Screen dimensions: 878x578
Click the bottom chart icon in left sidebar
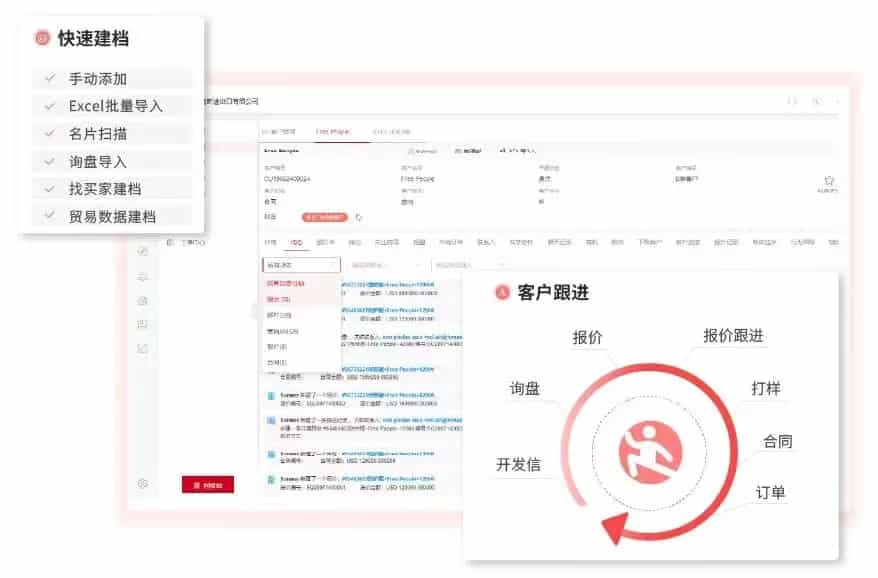coord(143,348)
